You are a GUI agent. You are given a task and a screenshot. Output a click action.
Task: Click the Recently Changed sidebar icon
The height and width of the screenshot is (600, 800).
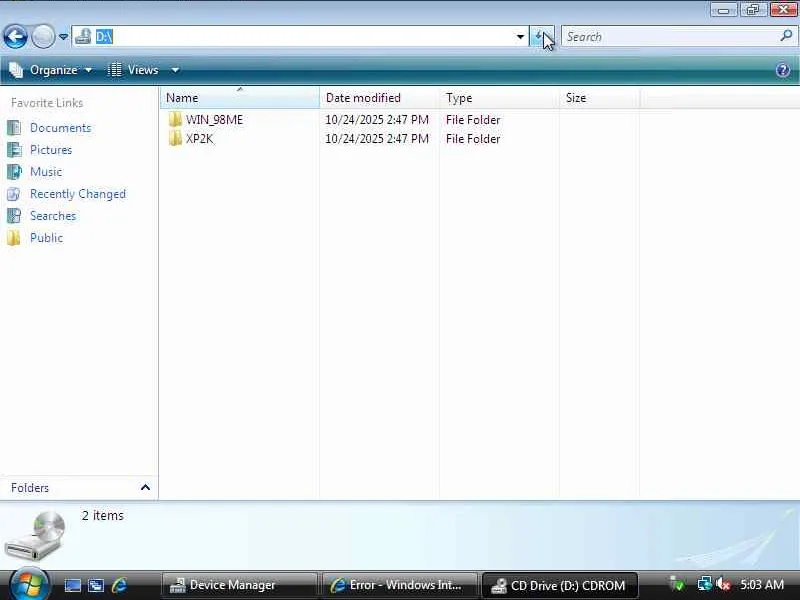click(x=14, y=194)
